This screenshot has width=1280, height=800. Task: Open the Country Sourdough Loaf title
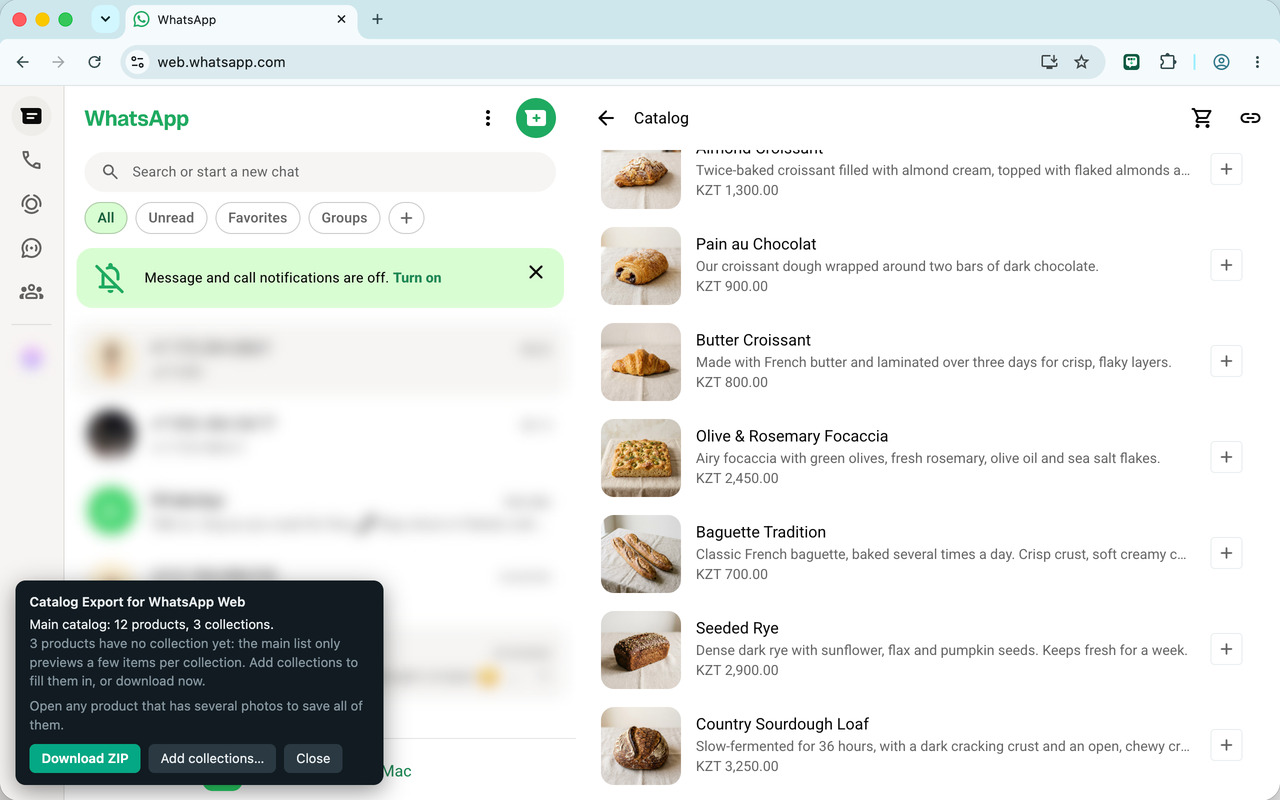[782, 724]
